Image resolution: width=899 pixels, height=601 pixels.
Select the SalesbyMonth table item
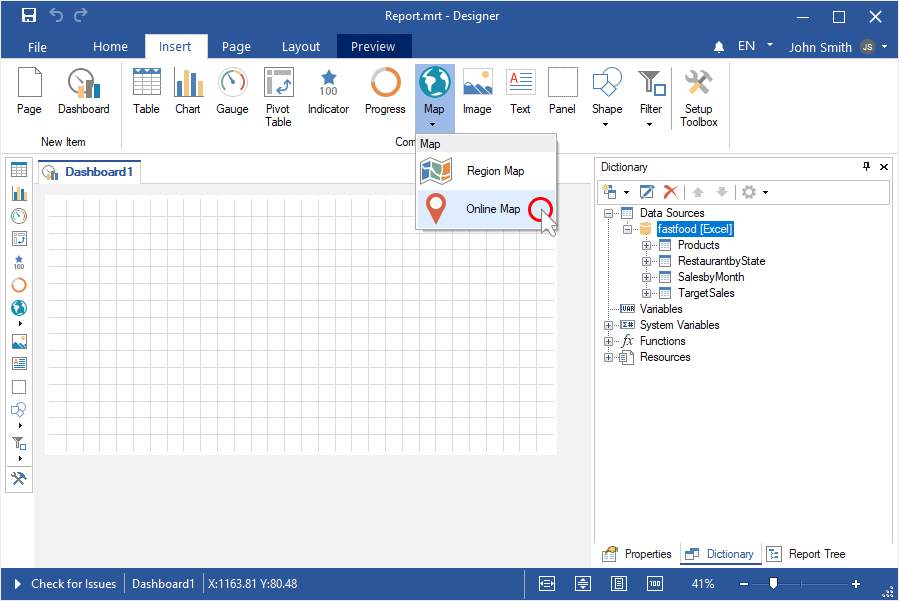[x=710, y=277]
